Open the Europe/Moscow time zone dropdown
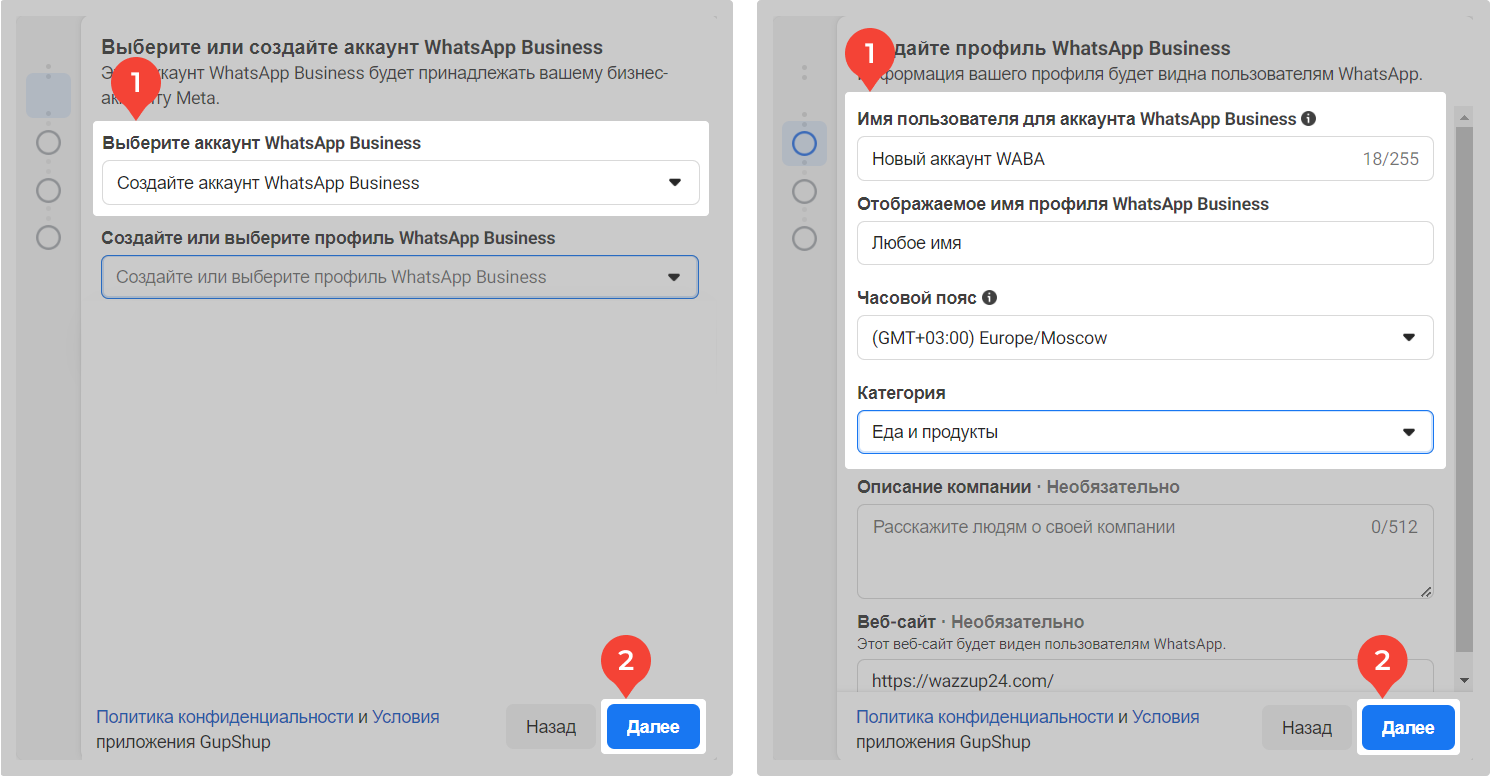This screenshot has width=1490, height=776. [x=1145, y=338]
